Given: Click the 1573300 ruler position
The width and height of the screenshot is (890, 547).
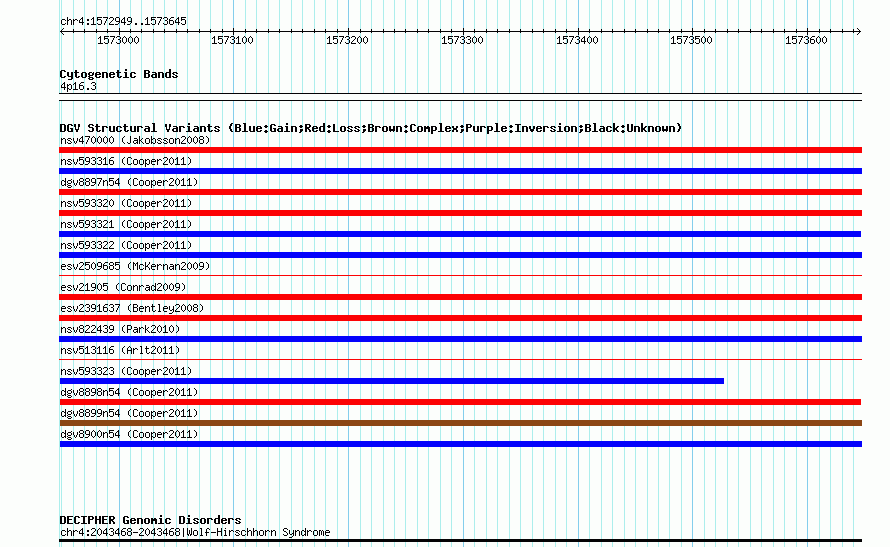Looking at the screenshot, I should pos(463,40).
